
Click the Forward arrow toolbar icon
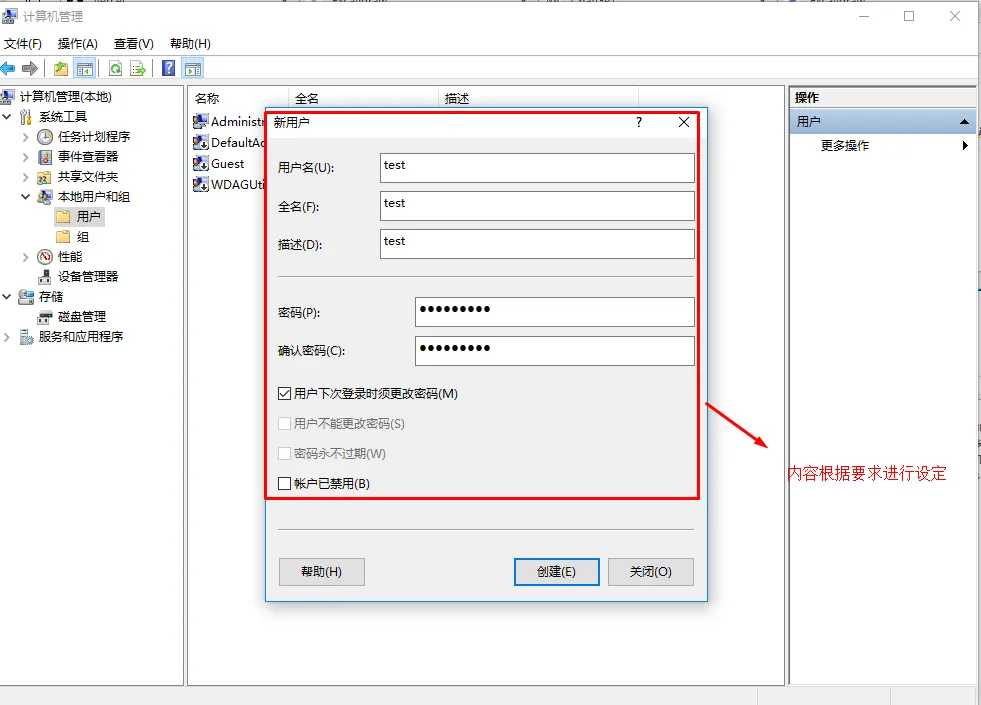coord(29,68)
